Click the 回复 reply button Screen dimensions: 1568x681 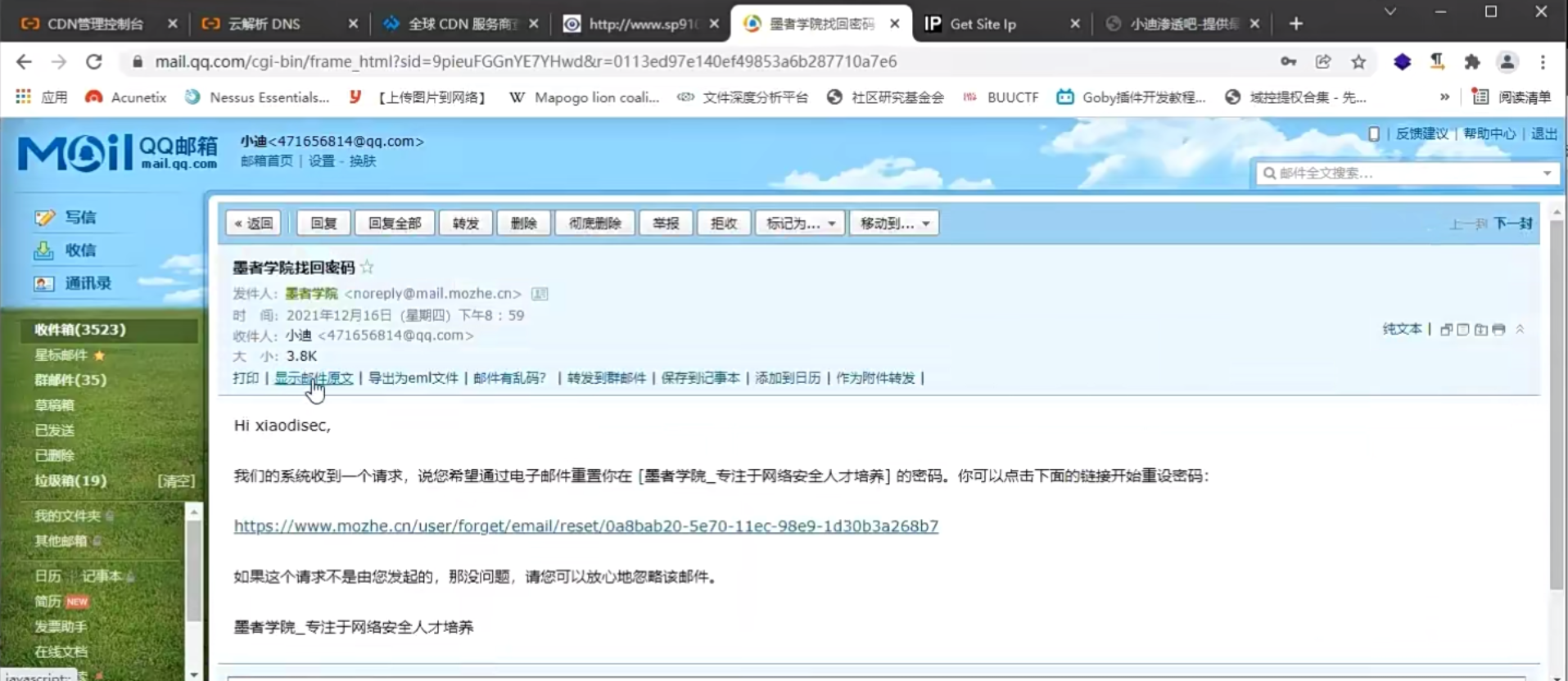coord(323,223)
